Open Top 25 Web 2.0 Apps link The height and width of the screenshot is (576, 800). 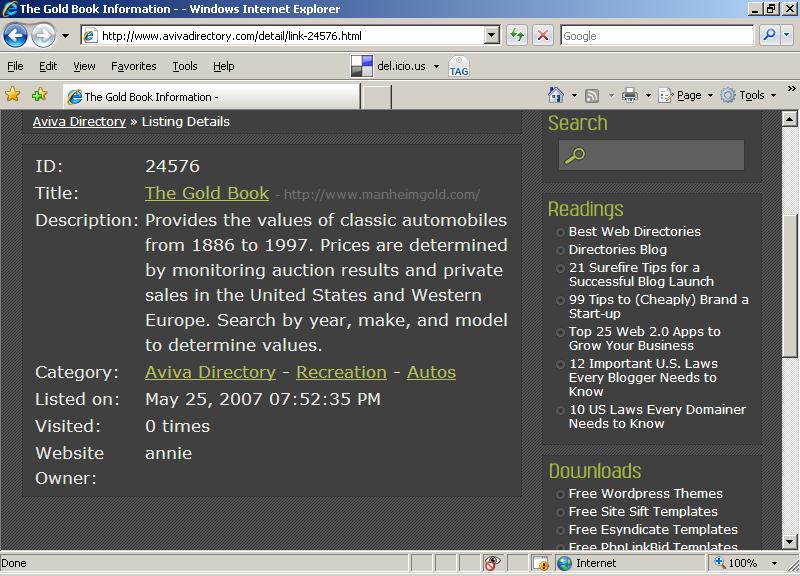(x=644, y=338)
